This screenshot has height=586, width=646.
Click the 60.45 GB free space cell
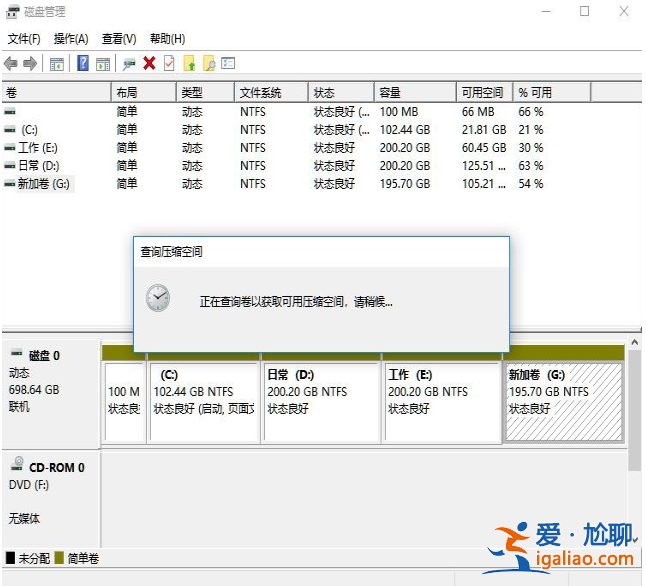484,148
